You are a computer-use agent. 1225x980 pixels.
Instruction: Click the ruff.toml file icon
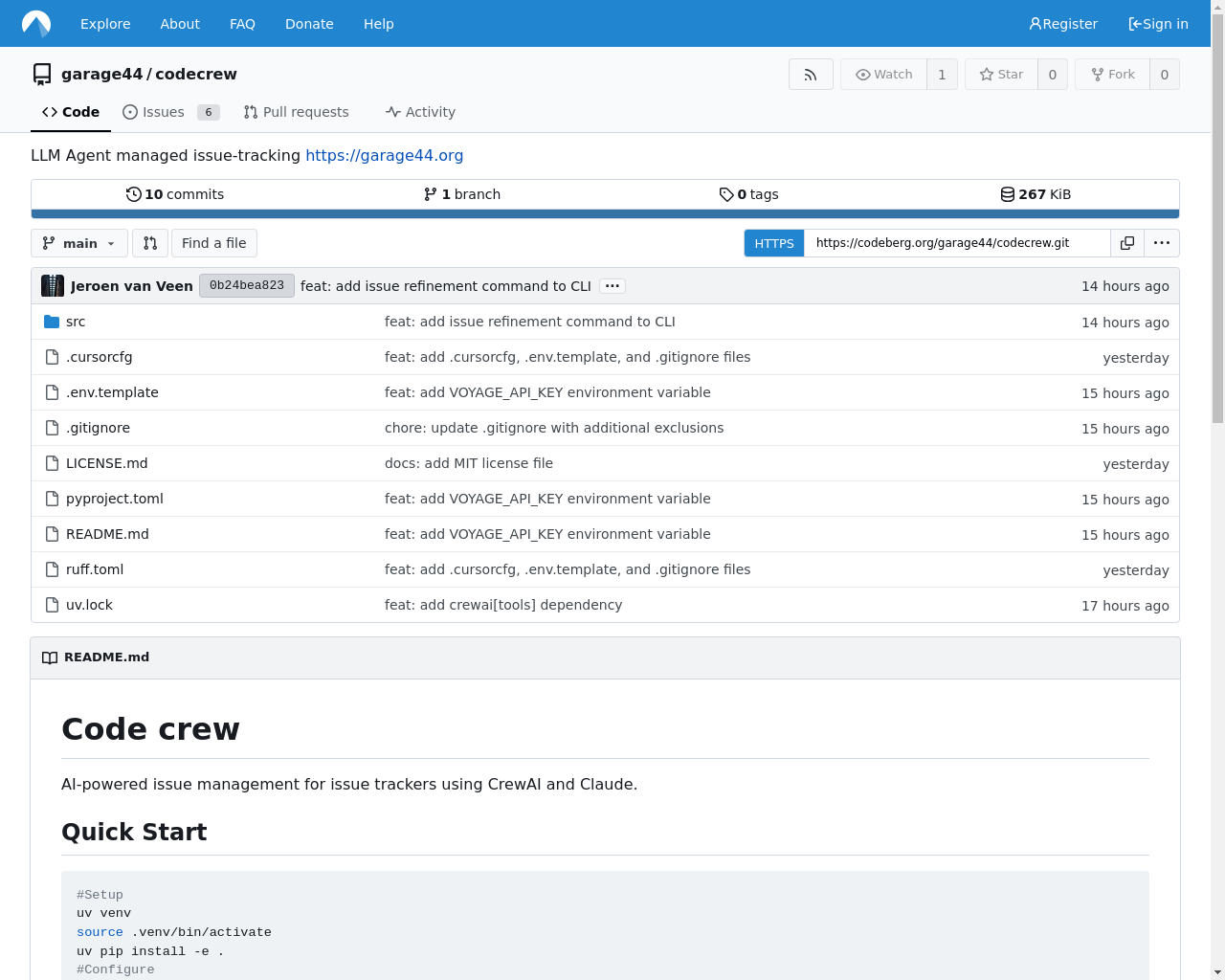[53, 569]
